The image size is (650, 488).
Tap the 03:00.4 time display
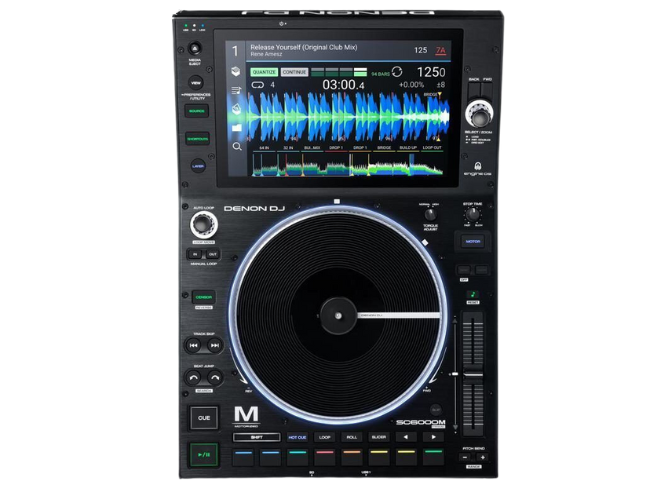[343, 85]
